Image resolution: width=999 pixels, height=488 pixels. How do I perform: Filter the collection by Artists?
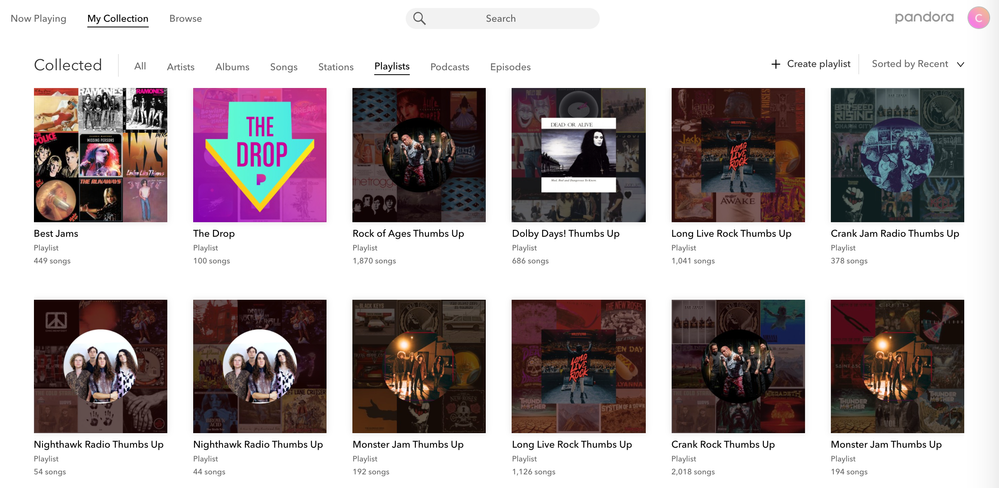(181, 67)
